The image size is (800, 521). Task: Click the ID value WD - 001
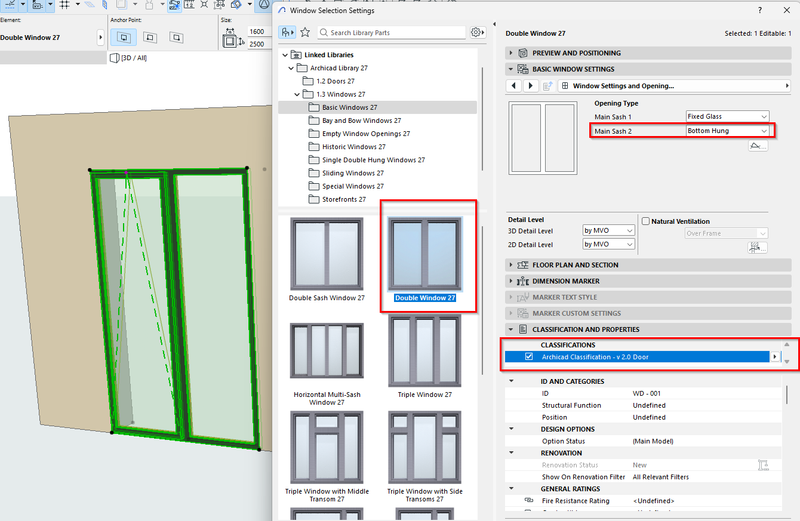(x=646, y=393)
